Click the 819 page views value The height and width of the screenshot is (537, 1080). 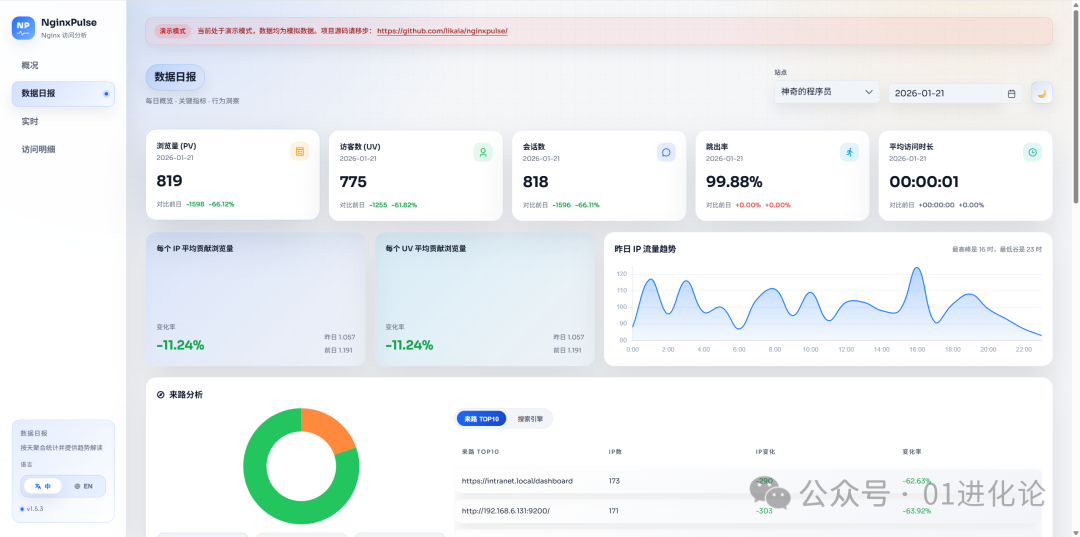coord(169,182)
